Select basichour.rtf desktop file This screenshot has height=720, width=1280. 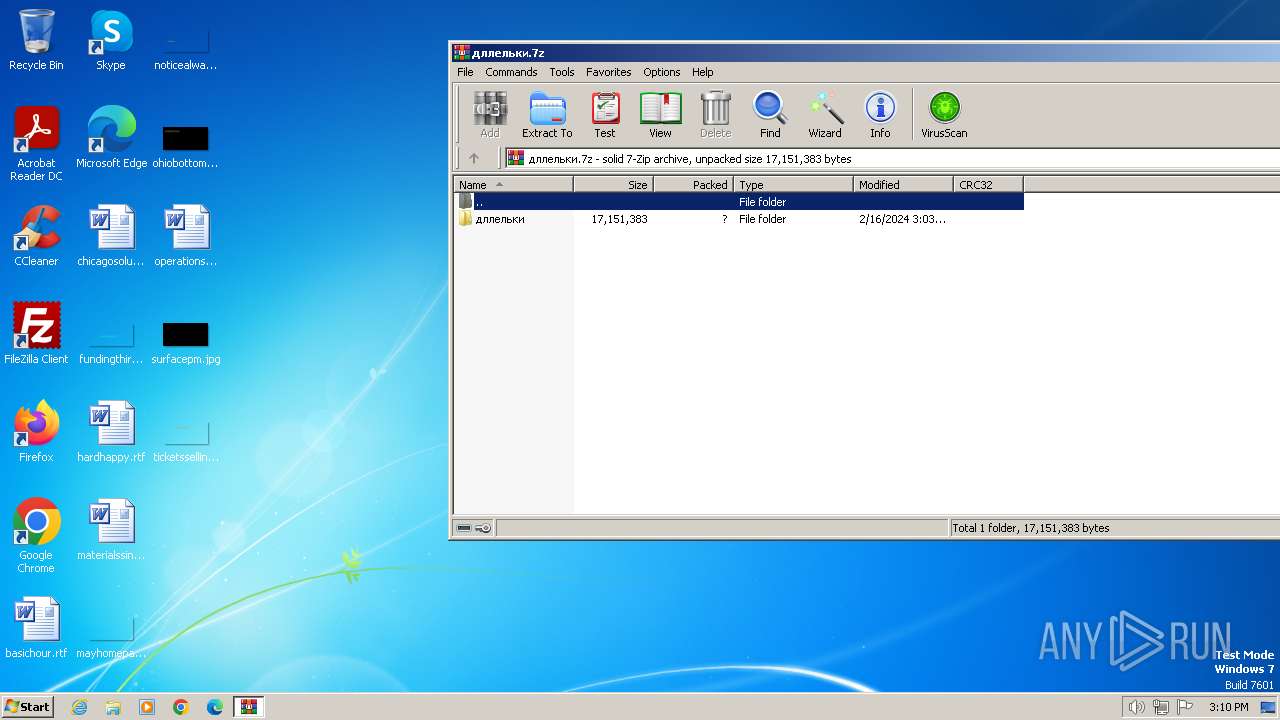[36, 628]
